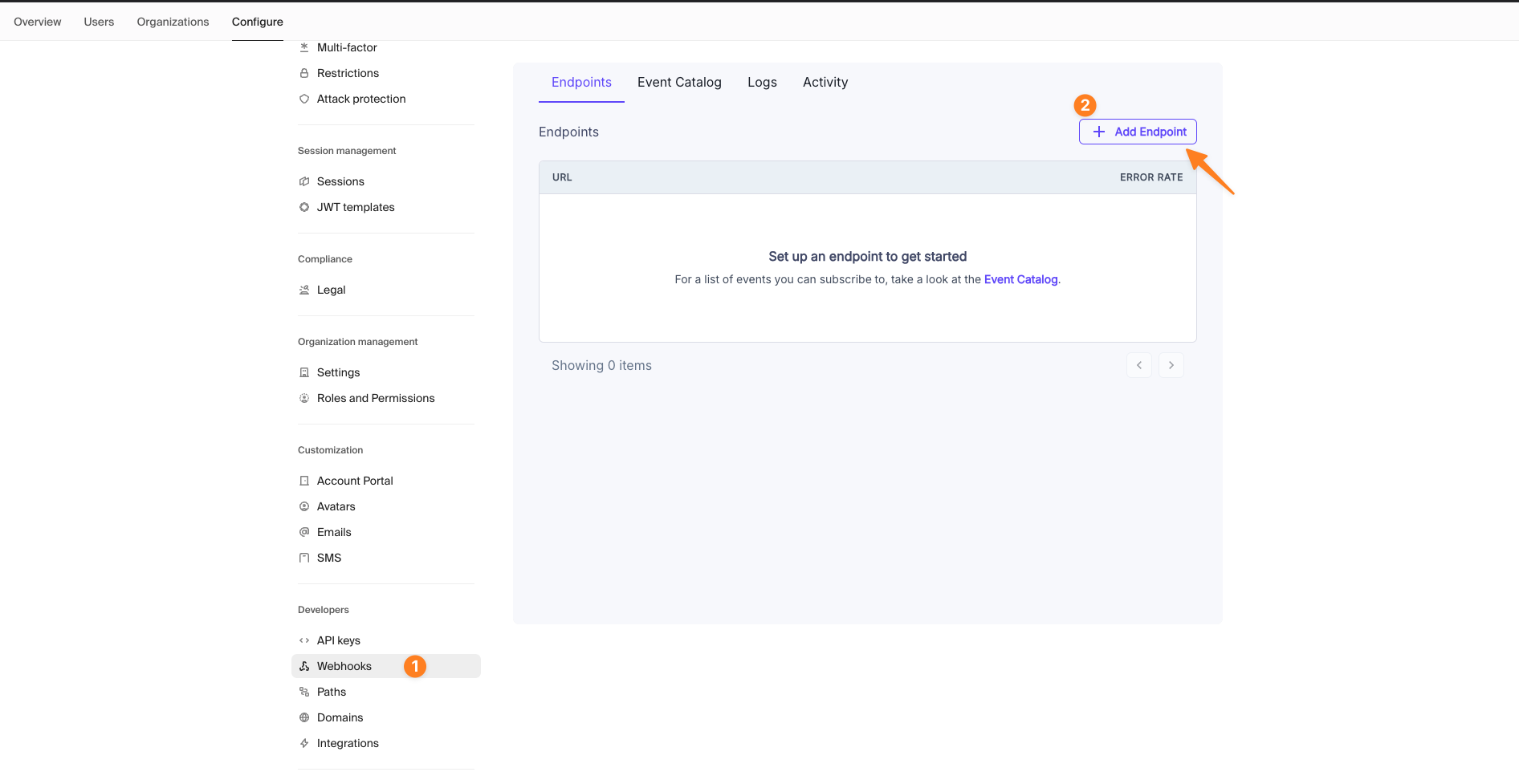
Task: Click the Avatars sidebar icon
Action: coord(304,506)
